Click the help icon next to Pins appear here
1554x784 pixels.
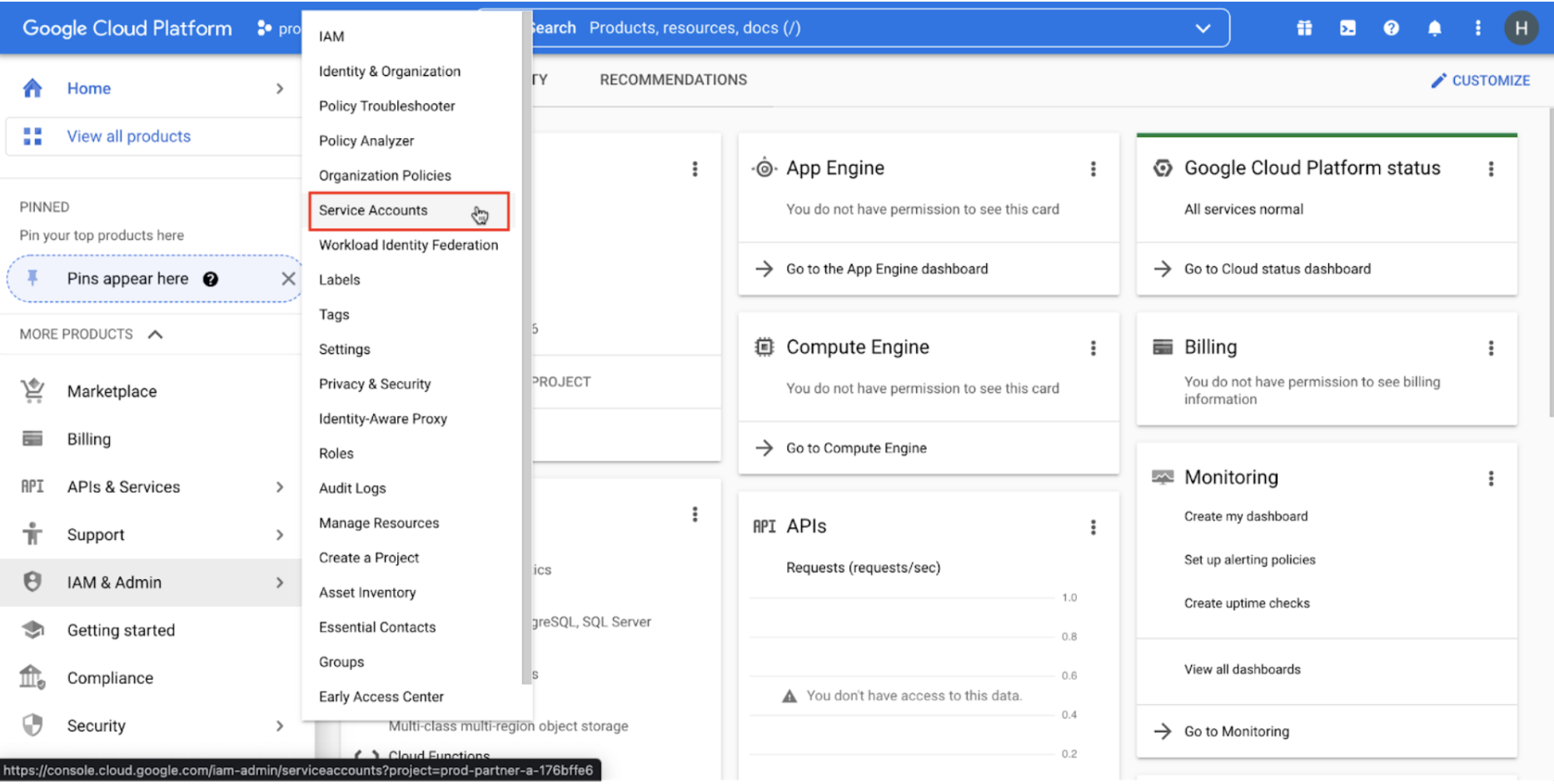(211, 280)
